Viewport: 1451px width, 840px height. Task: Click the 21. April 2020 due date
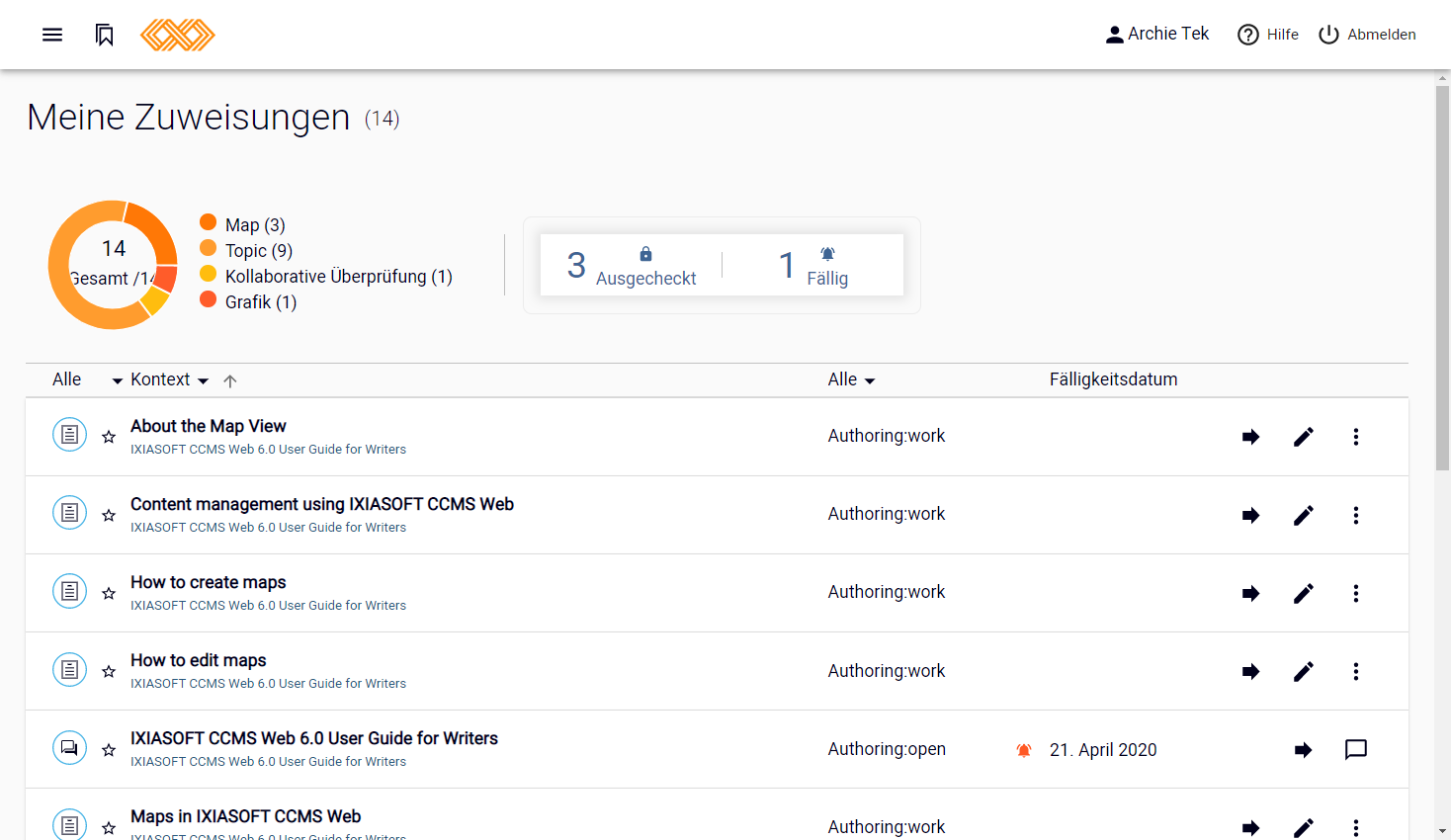(x=1103, y=750)
